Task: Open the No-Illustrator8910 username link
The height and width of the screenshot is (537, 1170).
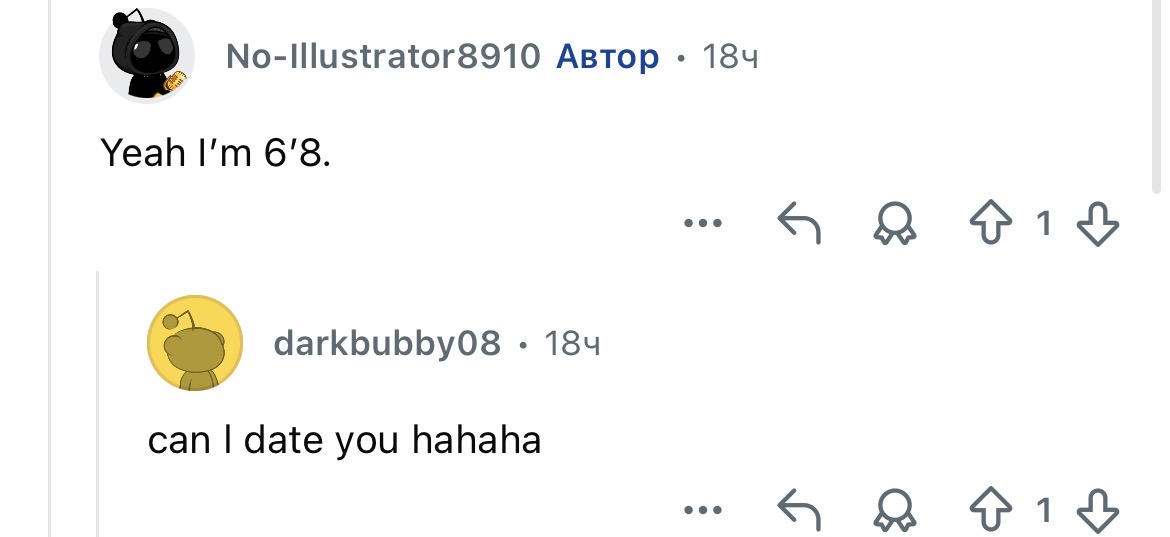Action: 383,57
